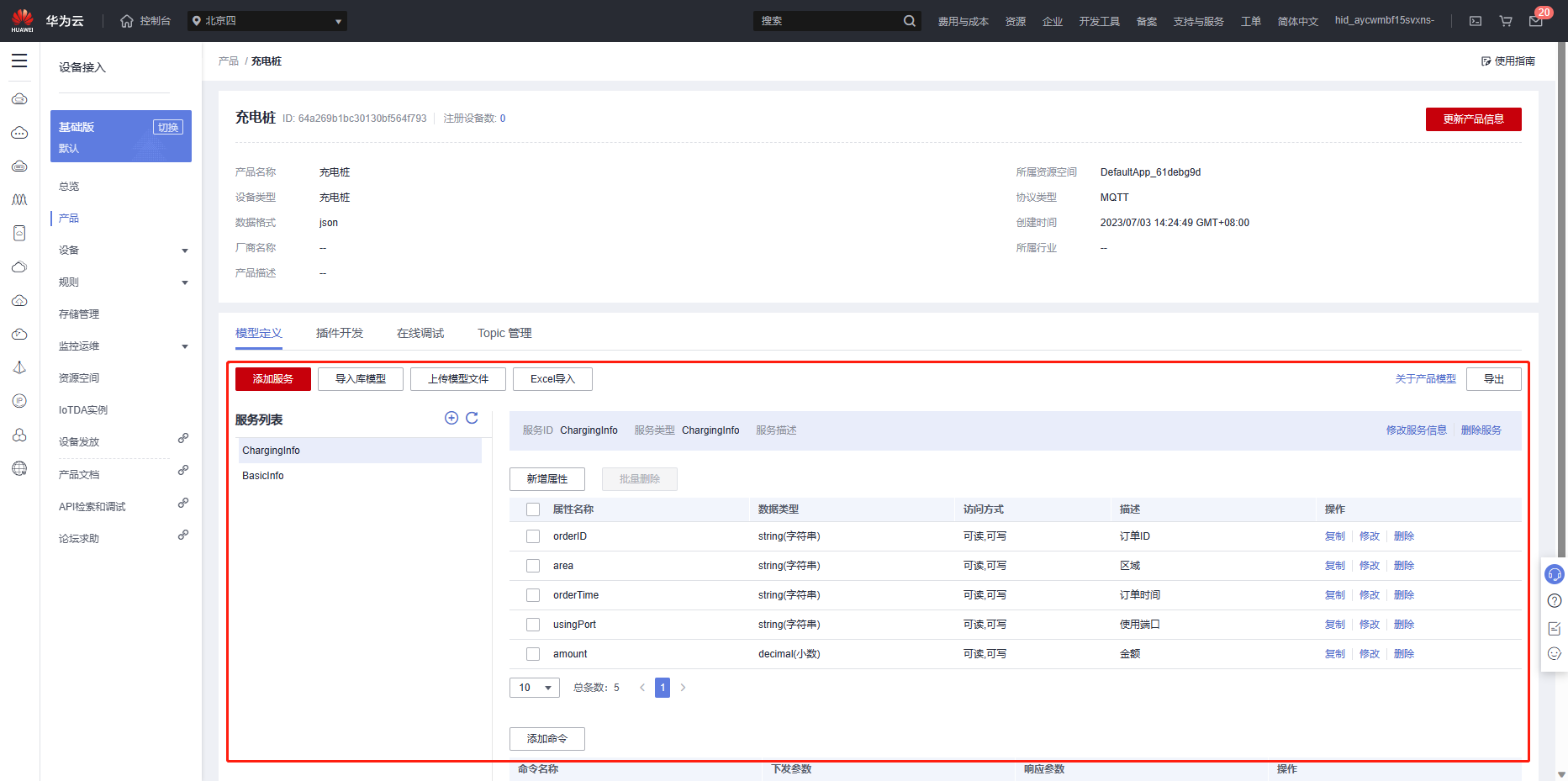Viewport: 1568px width, 781px height.
Task: Open the 北京四 region dropdown
Action: (267, 21)
